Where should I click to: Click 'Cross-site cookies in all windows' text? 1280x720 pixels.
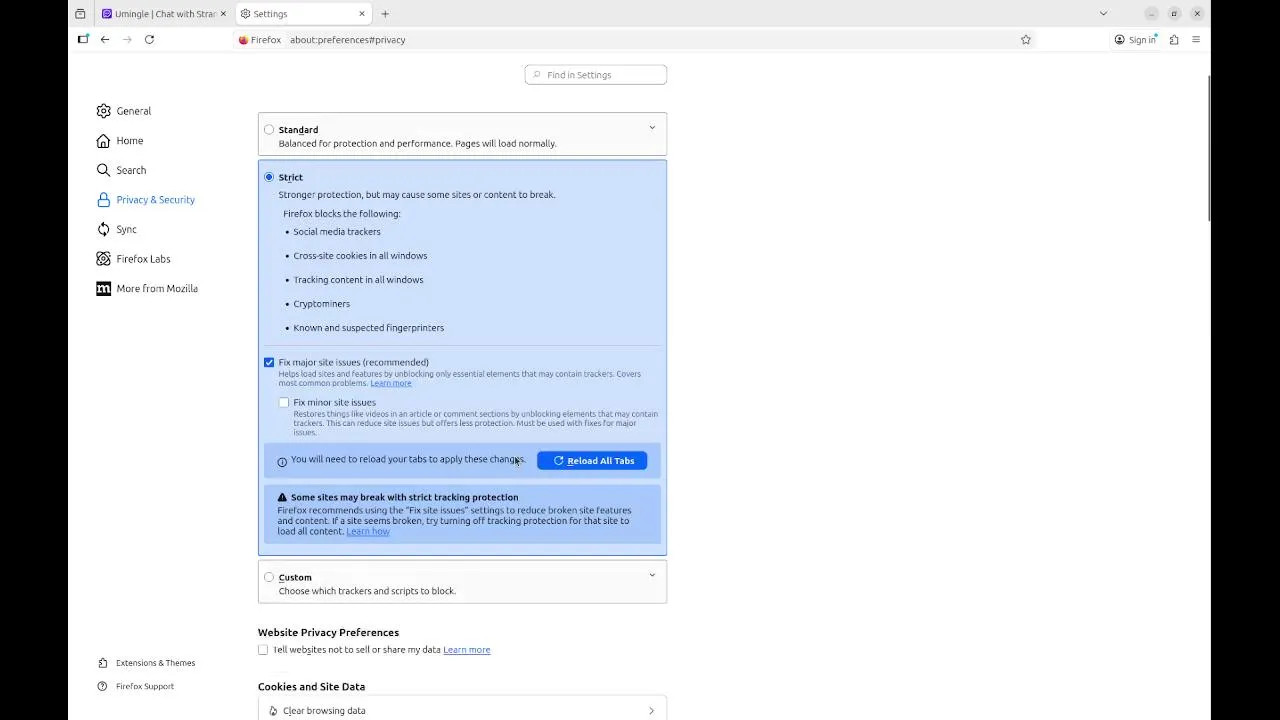point(360,256)
